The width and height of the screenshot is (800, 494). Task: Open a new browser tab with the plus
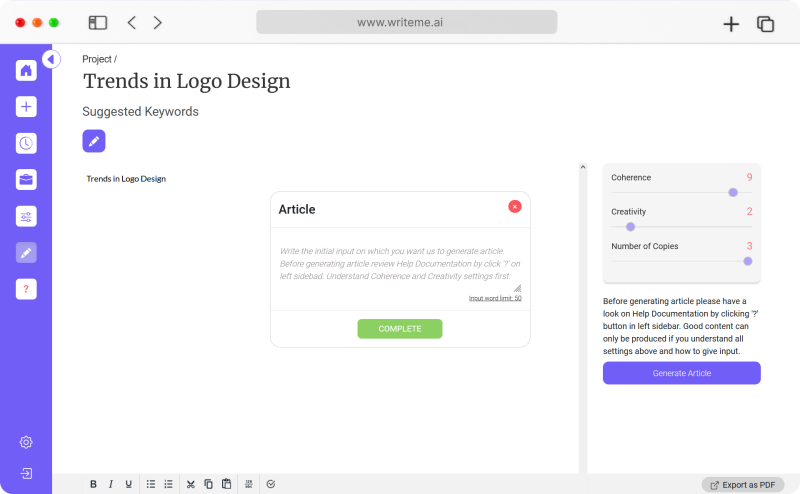731,24
